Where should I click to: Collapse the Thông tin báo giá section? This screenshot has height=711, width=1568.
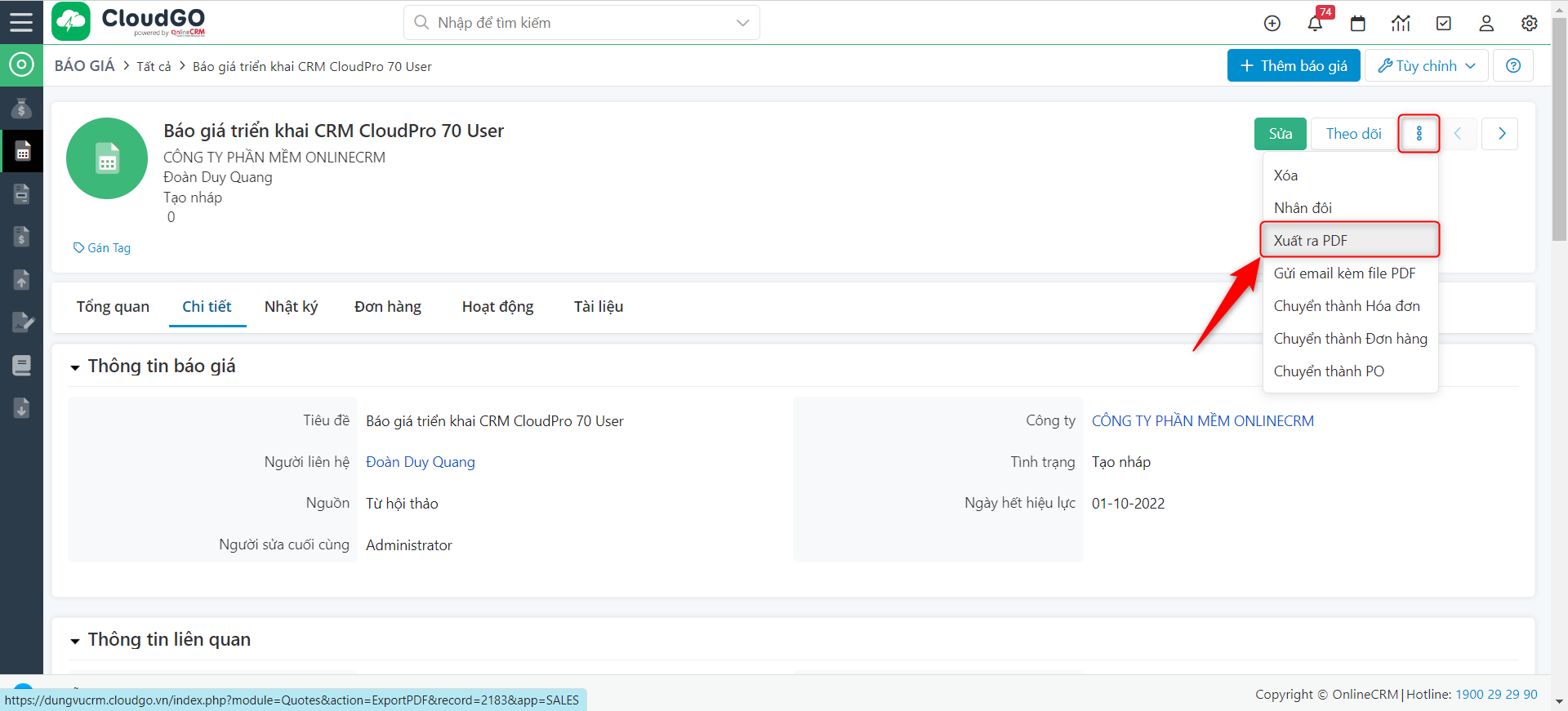[x=75, y=367]
